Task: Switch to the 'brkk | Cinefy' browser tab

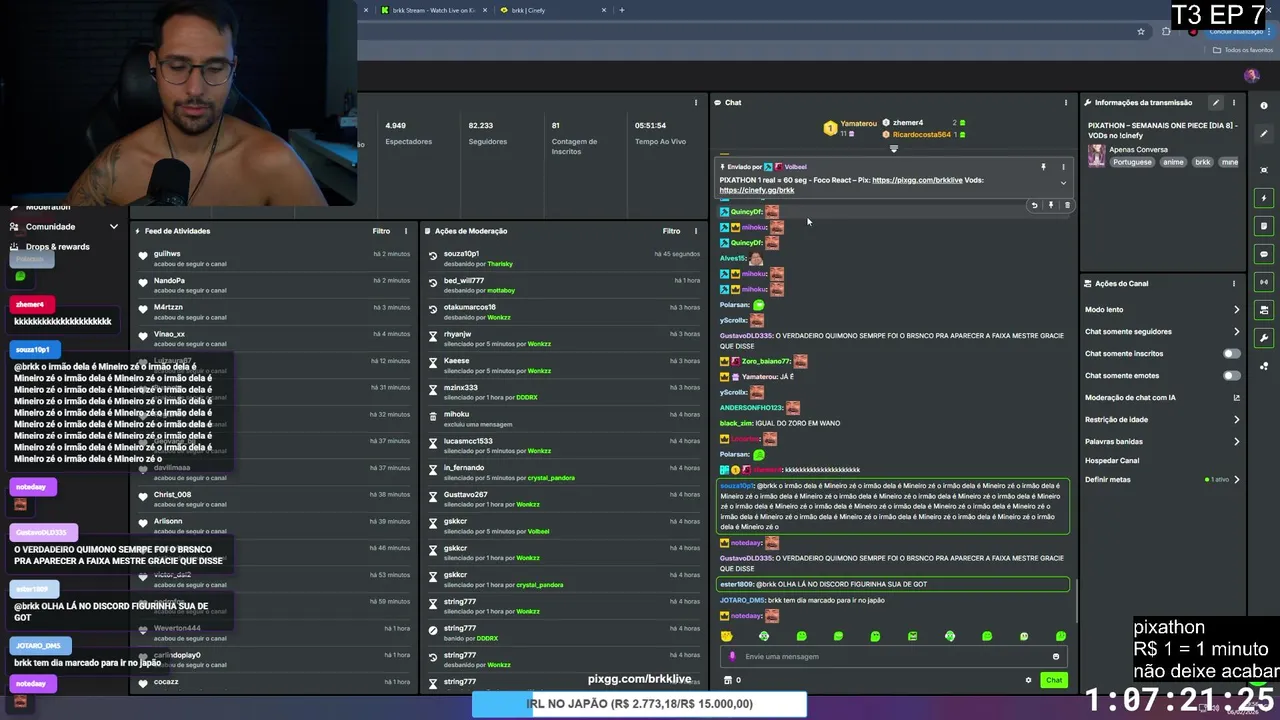Action: click(x=553, y=10)
